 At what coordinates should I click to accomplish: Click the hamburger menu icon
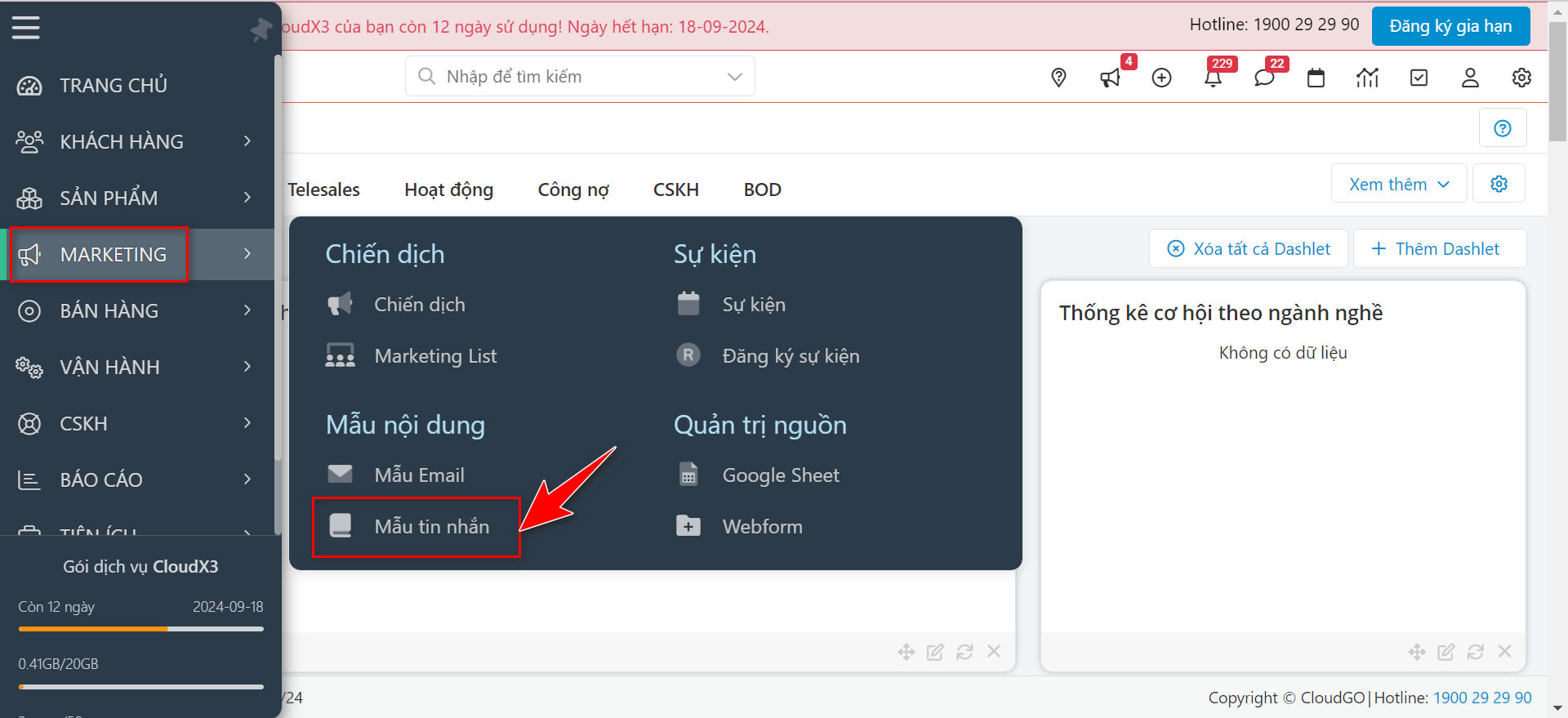25,28
